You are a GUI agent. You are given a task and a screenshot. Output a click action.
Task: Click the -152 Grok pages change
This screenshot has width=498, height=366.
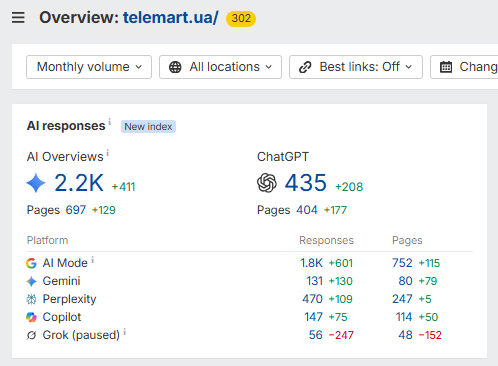click(x=430, y=335)
